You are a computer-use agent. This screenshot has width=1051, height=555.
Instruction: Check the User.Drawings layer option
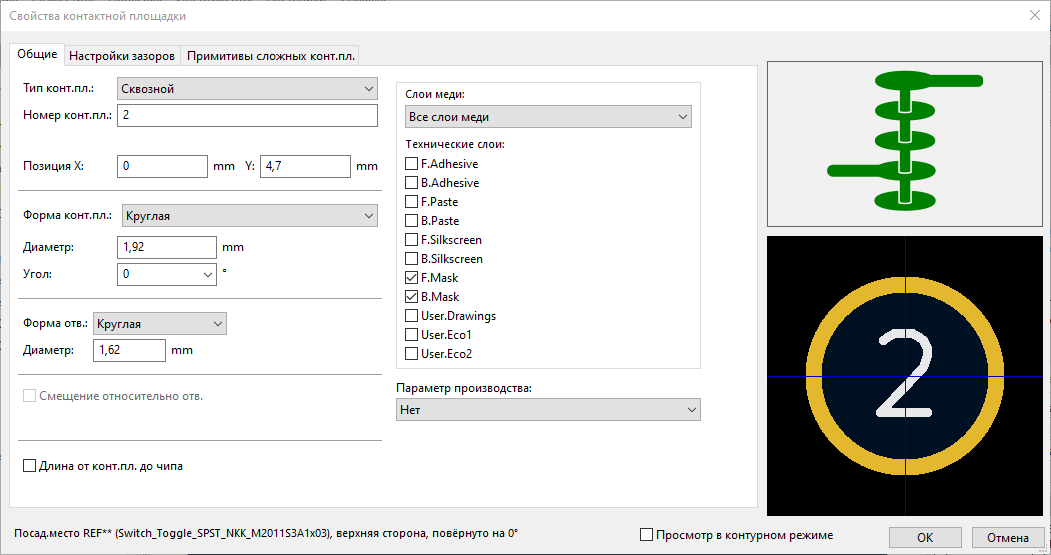(411, 316)
